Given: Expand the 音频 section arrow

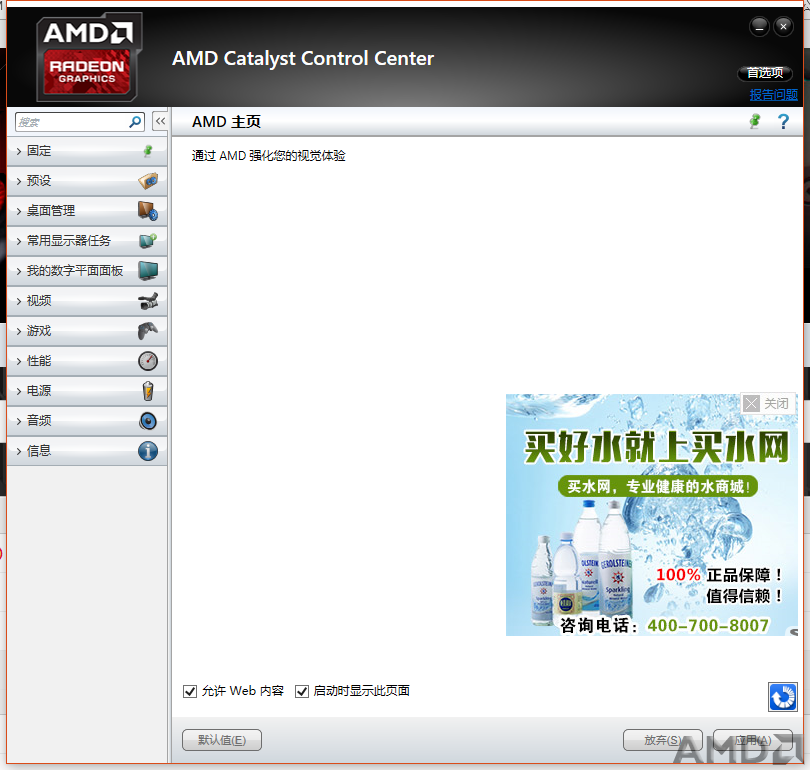Looking at the screenshot, I should click(x=19, y=421).
